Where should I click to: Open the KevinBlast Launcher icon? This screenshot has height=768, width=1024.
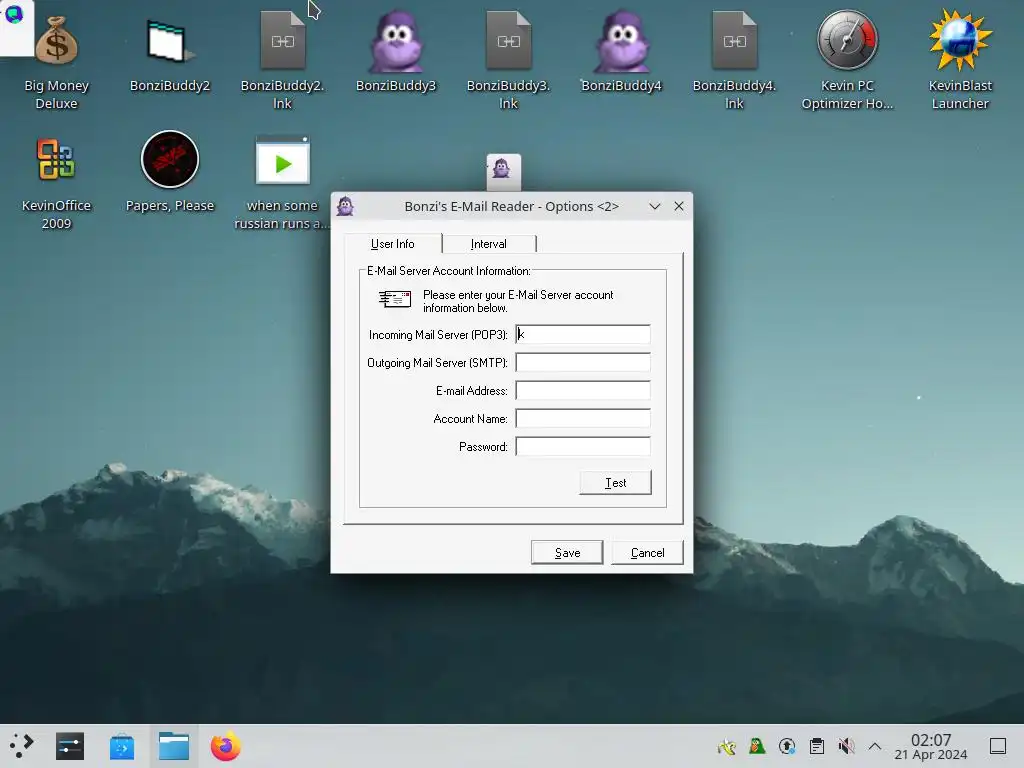(960, 40)
